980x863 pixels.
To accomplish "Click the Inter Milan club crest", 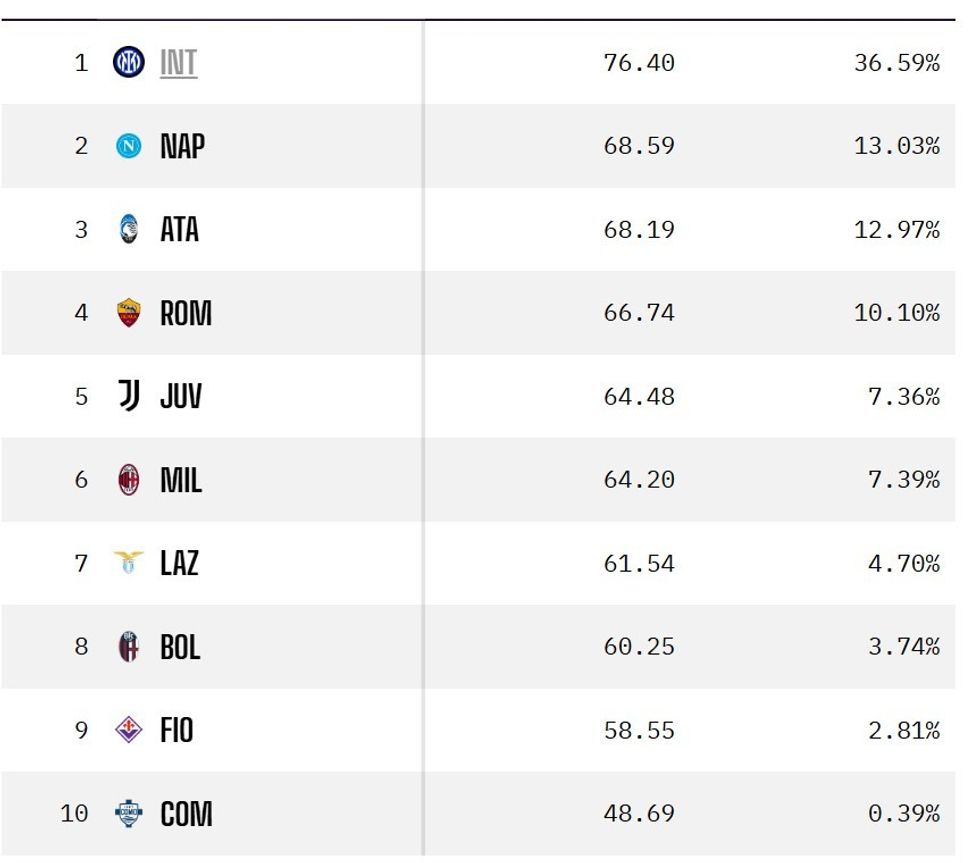I will point(128,63).
